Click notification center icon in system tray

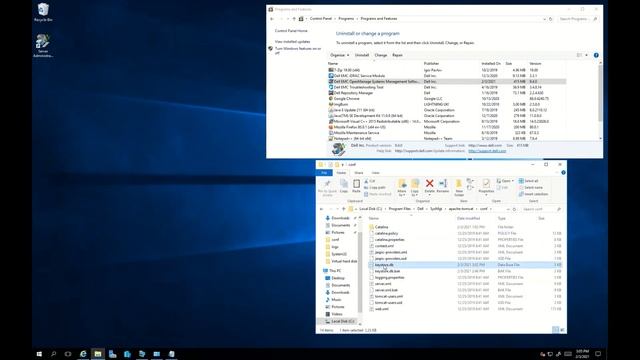pyautogui.click(x=598, y=354)
